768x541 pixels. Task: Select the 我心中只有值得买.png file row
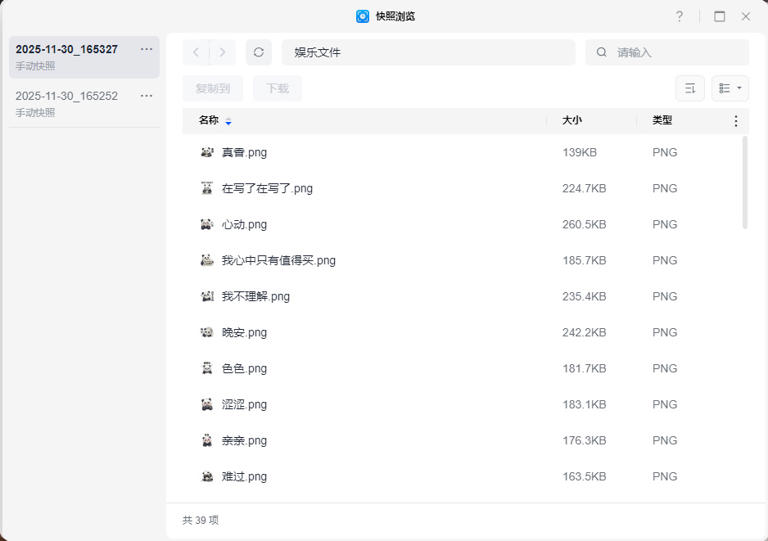coord(400,260)
